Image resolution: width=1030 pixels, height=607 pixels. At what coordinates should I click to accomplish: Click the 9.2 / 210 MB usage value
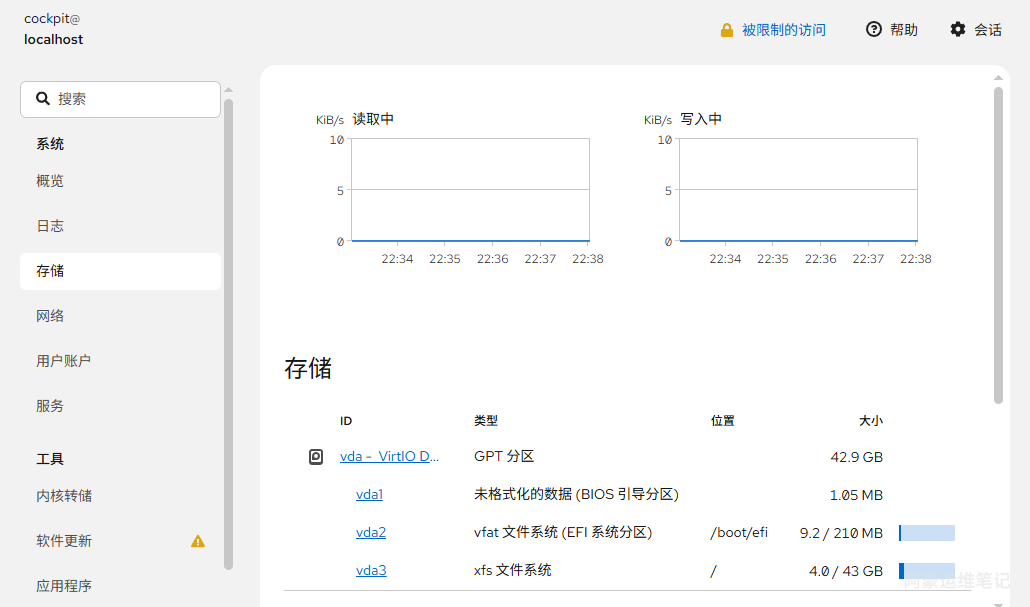point(841,533)
